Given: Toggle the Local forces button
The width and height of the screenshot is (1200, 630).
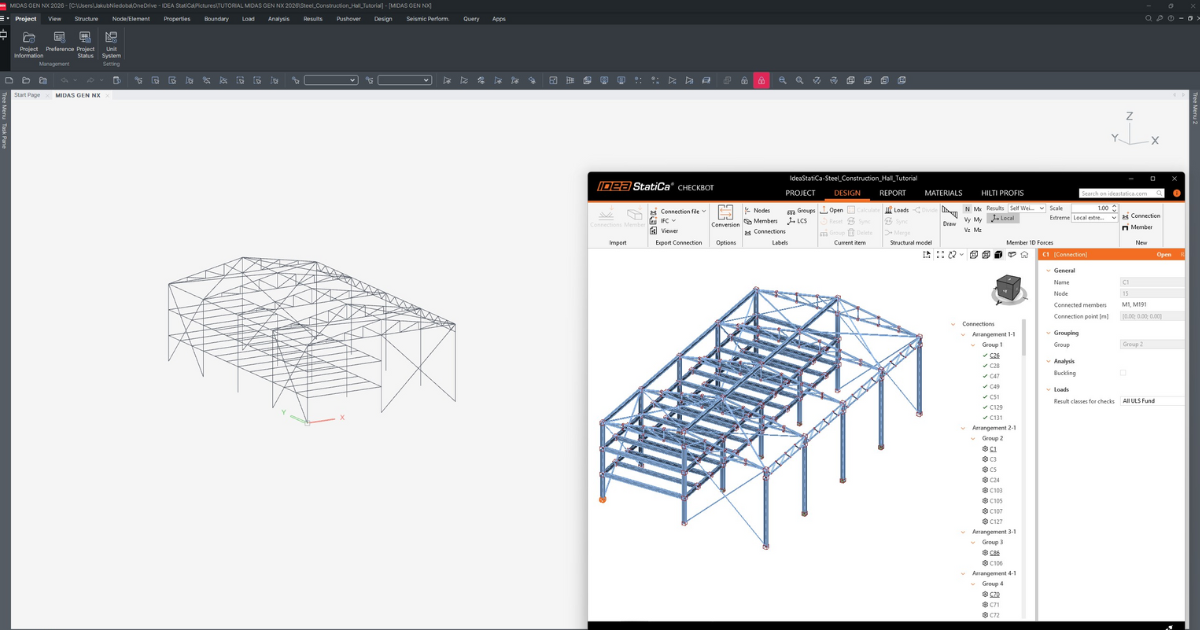Looking at the screenshot, I should pyautogui.click(x=1002, y=218).
